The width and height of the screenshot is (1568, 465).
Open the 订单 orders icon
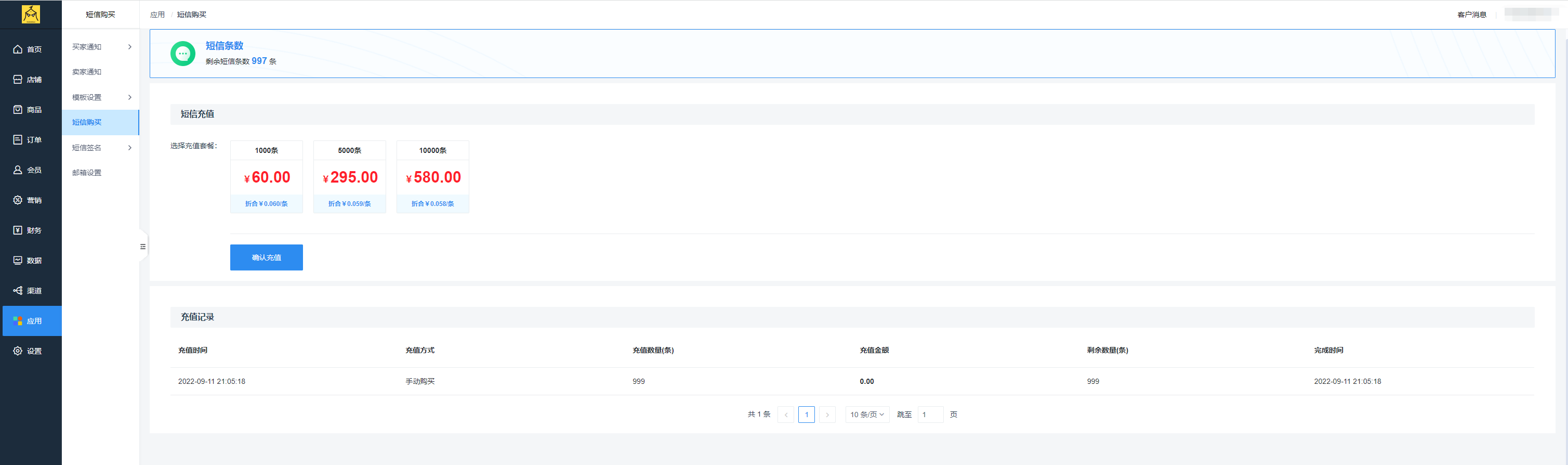[x=18, y=140]
